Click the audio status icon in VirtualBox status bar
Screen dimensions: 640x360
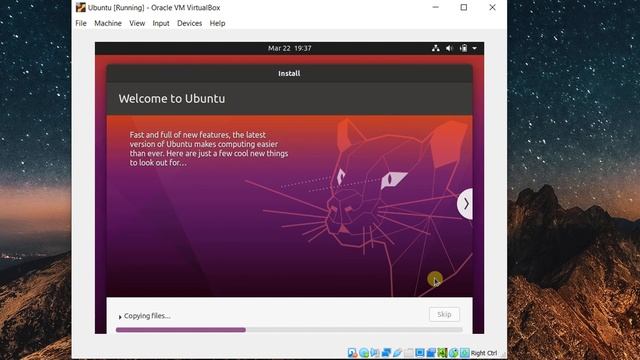tap(375, 353)
